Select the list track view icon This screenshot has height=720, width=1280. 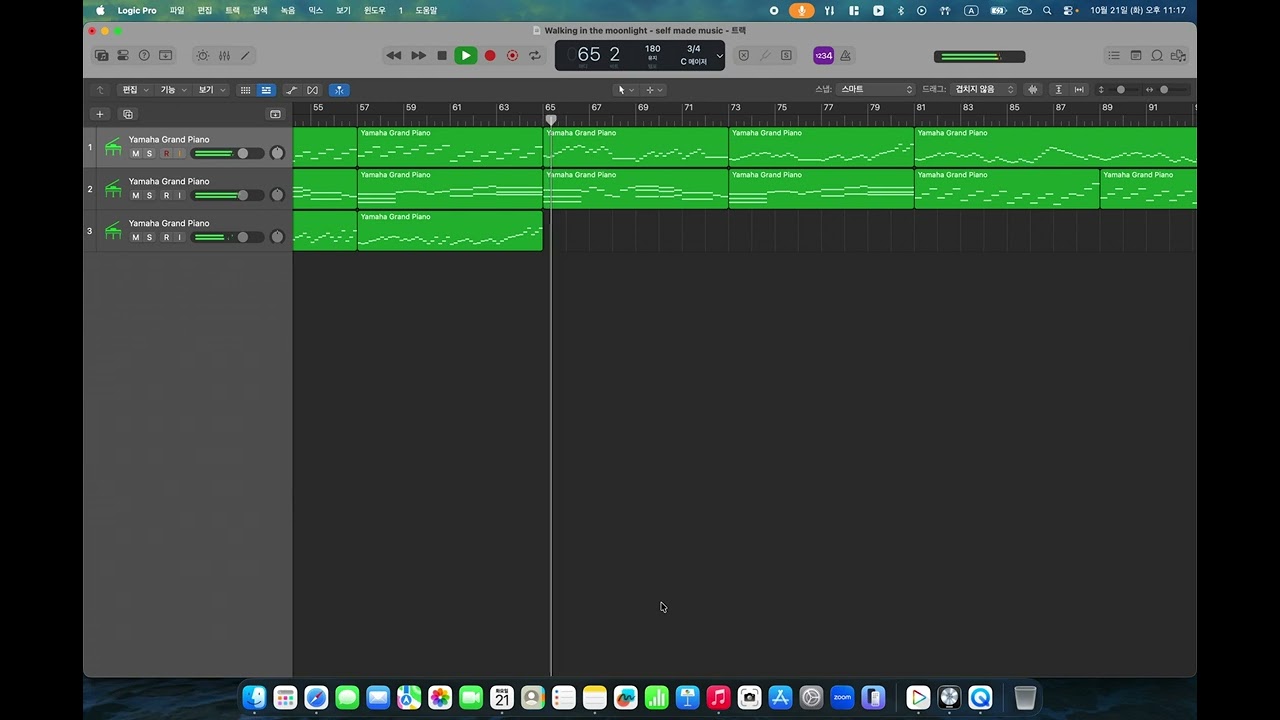pos(266,90)
